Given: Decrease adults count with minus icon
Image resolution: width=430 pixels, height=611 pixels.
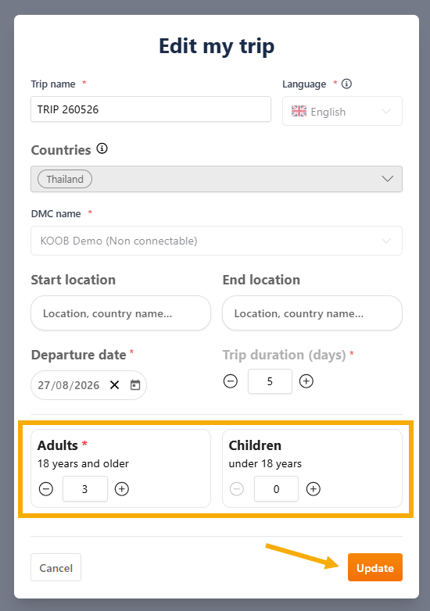Looking at the screenshot, I should click(x=46, y=489).
